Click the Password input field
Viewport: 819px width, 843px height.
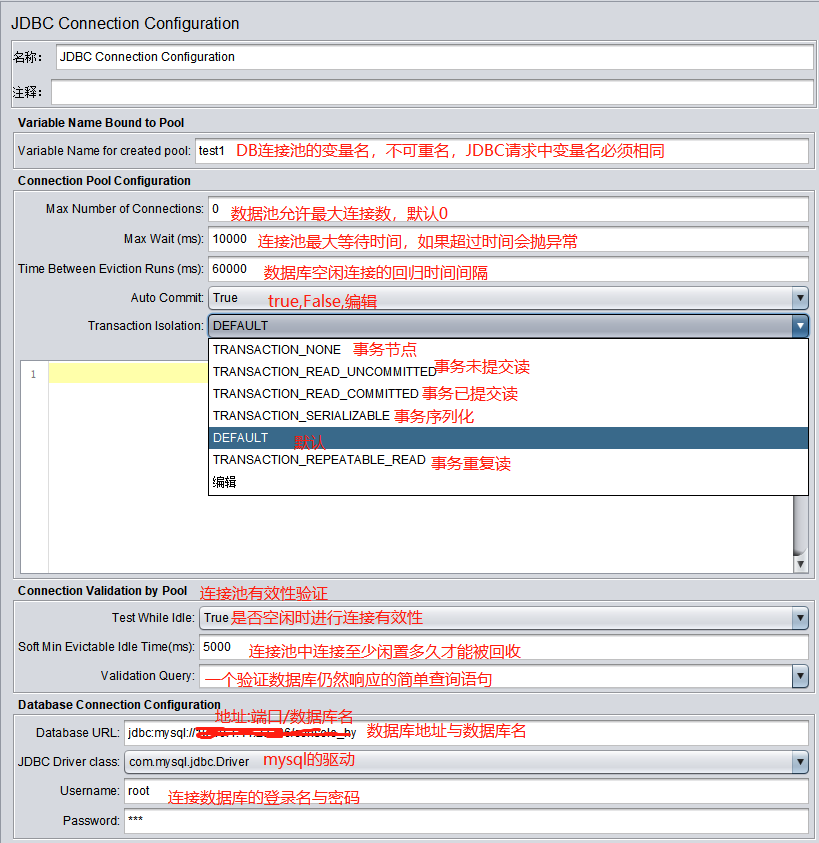pyautogui.click(x=466, y=821)
